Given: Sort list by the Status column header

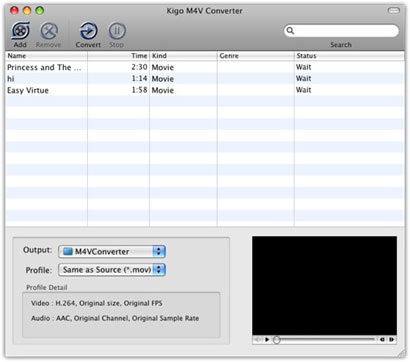Looking at the screenshot, I should (349, 56).
